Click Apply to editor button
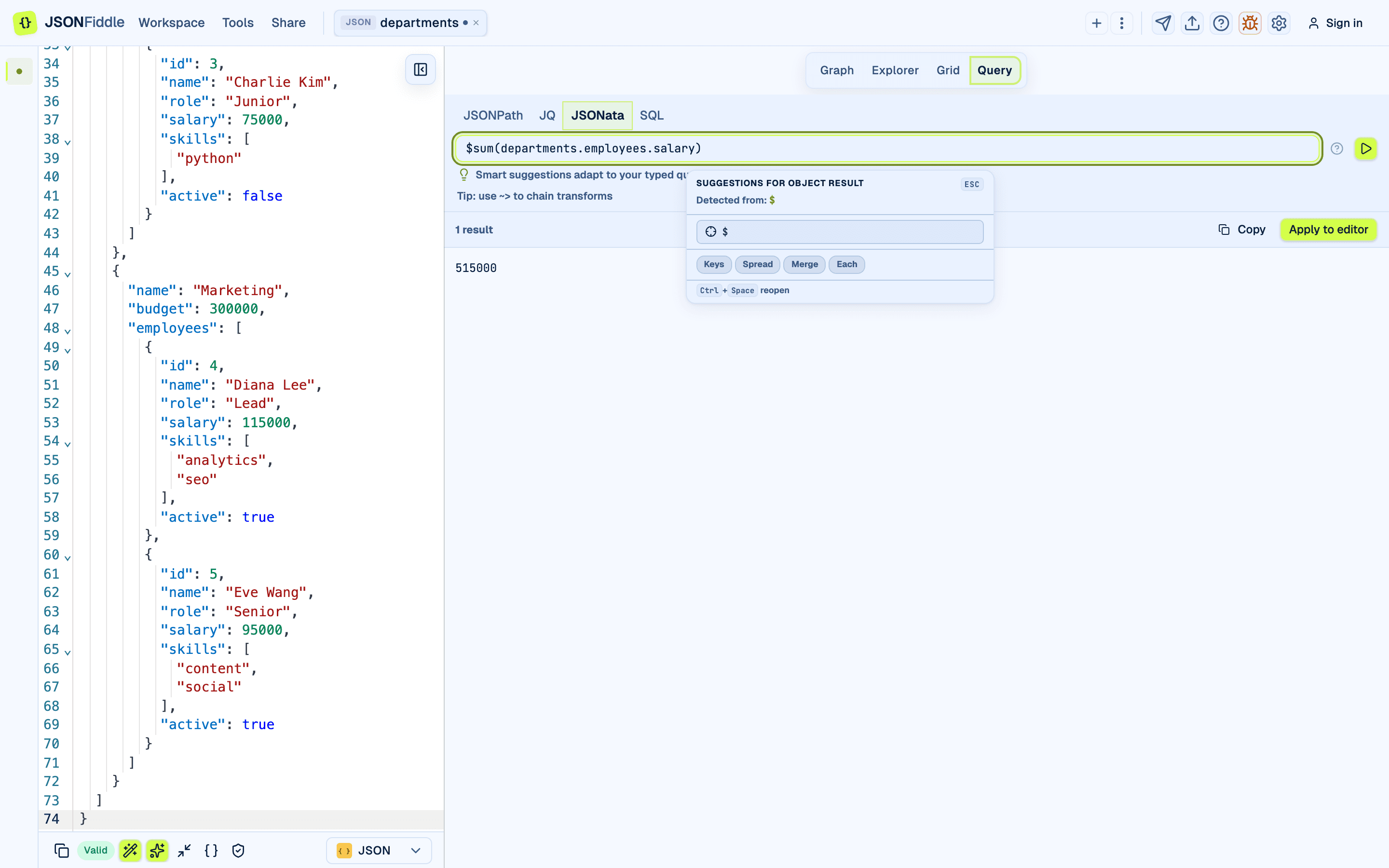This screenshot has height=868, width=1389. pyautogui.click(x=1328, y=230)
